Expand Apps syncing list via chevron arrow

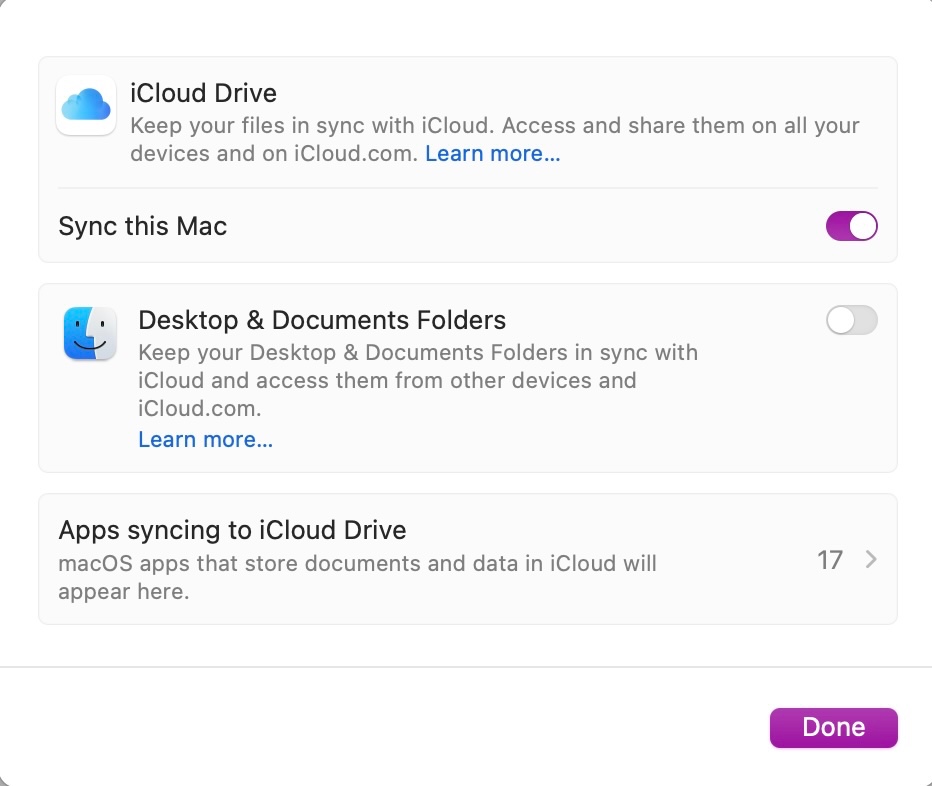click(871, 560)
